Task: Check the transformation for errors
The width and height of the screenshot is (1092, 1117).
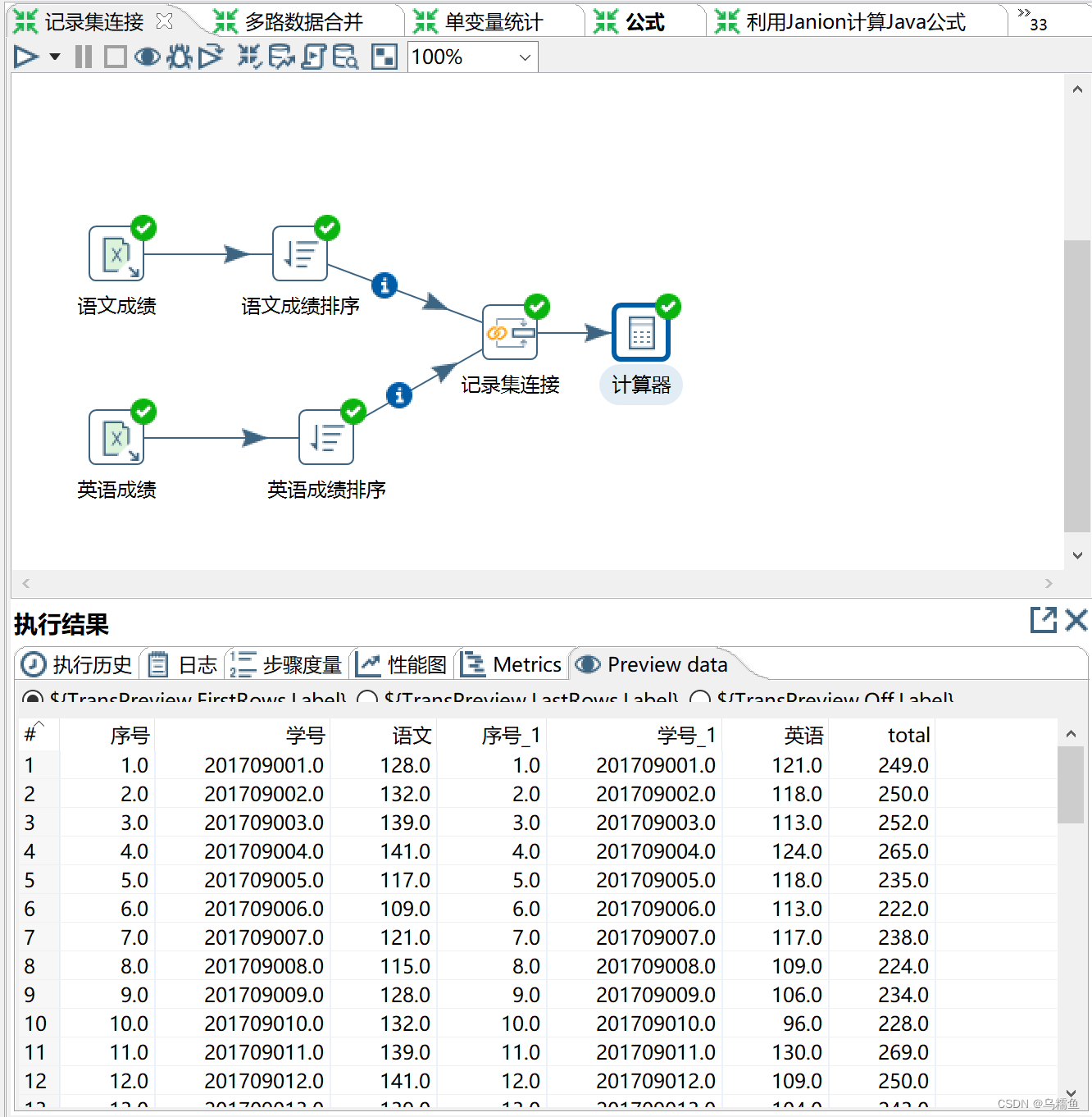Action: (248, 57)
